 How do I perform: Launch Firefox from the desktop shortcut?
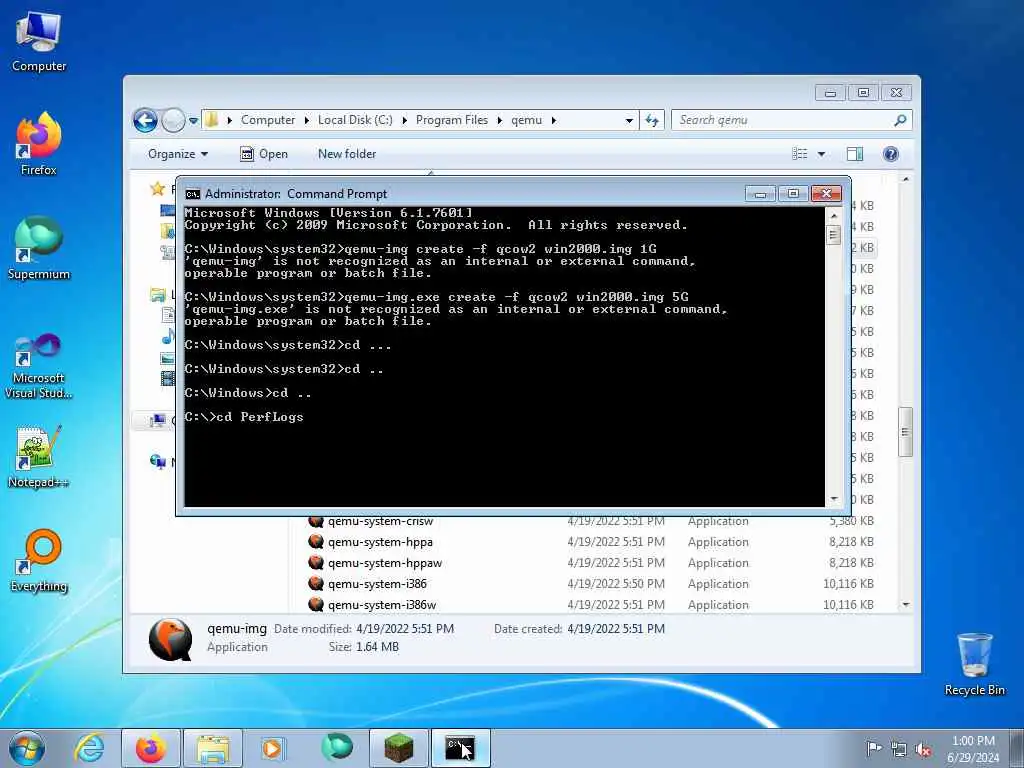[39, 144]
